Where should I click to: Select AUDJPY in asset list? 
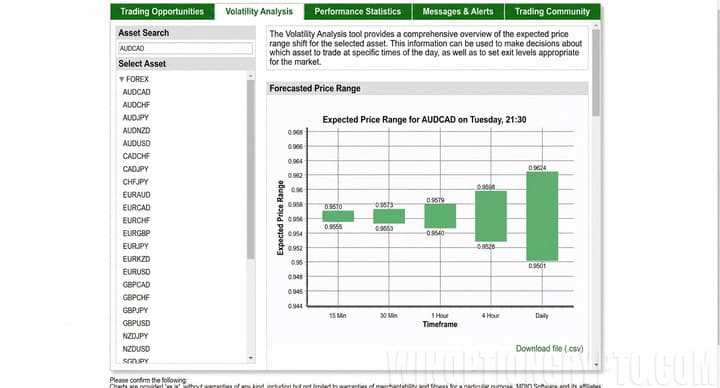(135, 118)
